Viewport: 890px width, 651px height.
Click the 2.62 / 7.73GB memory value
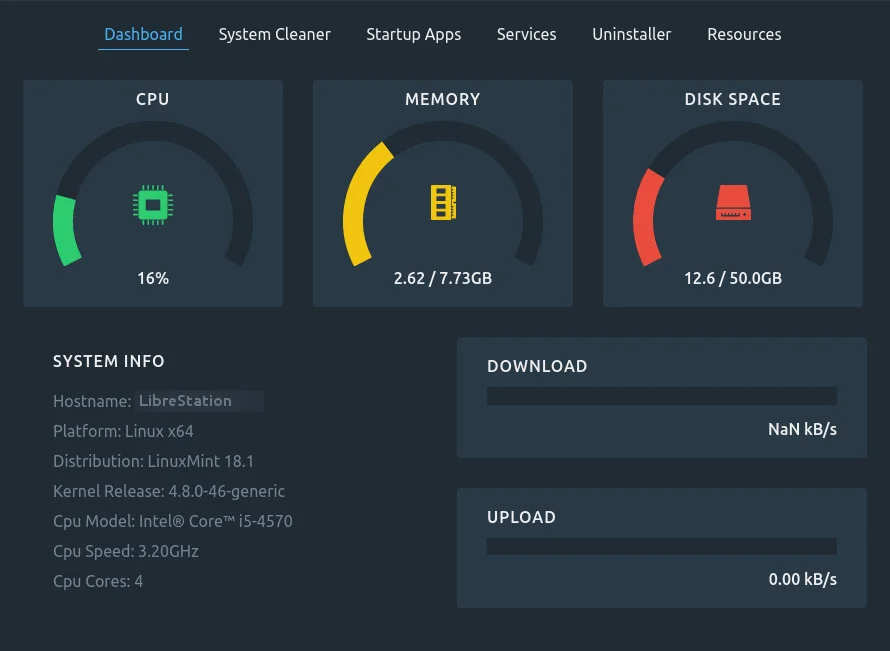pyautogui.click(x=443, y=278)
